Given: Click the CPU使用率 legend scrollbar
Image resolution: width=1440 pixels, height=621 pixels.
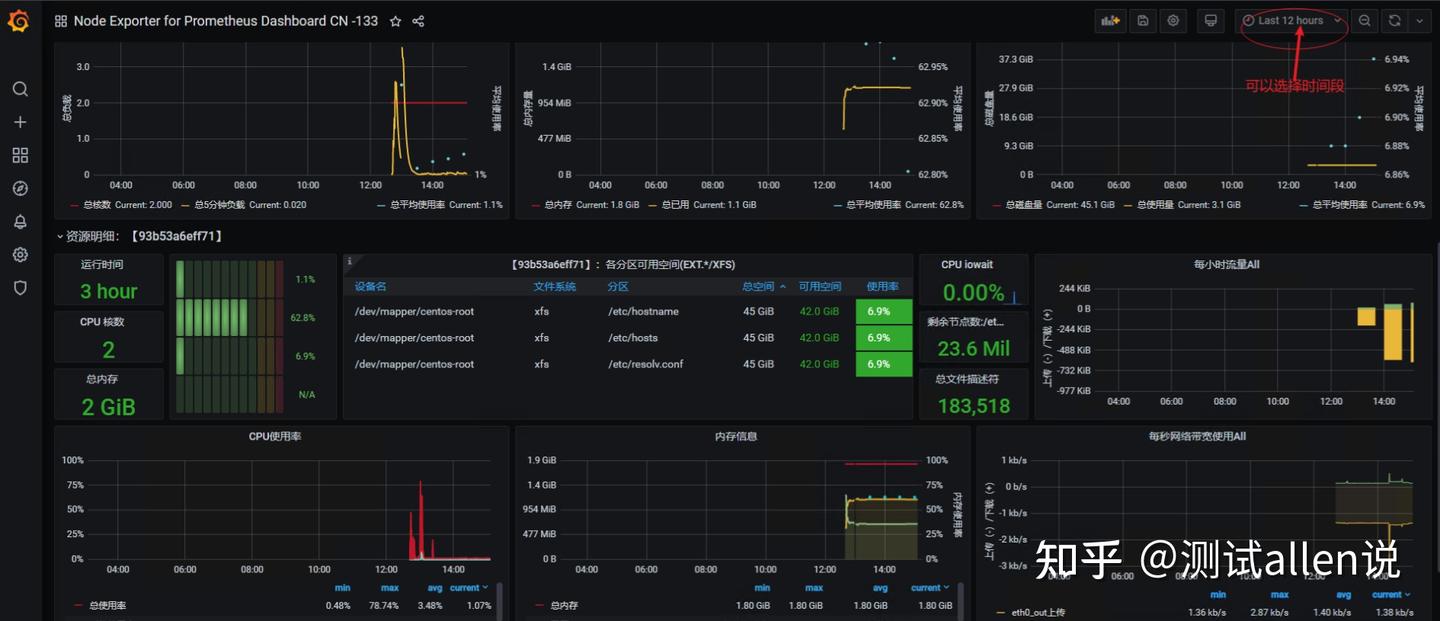Looking at the screenshot, I should pyautogui.click(x=500, y=600).
